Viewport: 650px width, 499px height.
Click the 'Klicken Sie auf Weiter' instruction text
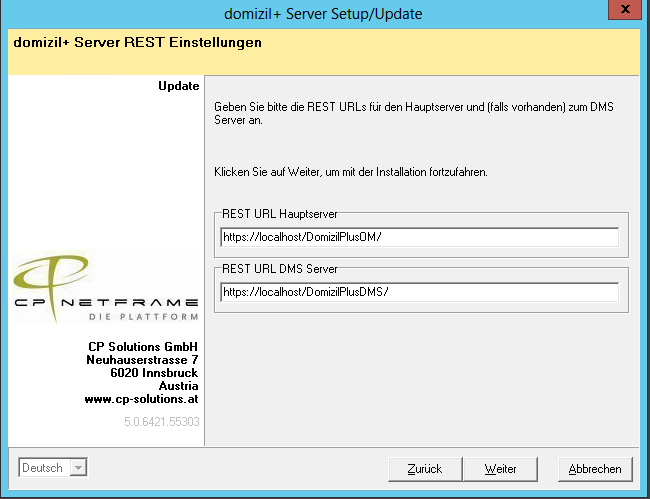[x=351, y=172]
